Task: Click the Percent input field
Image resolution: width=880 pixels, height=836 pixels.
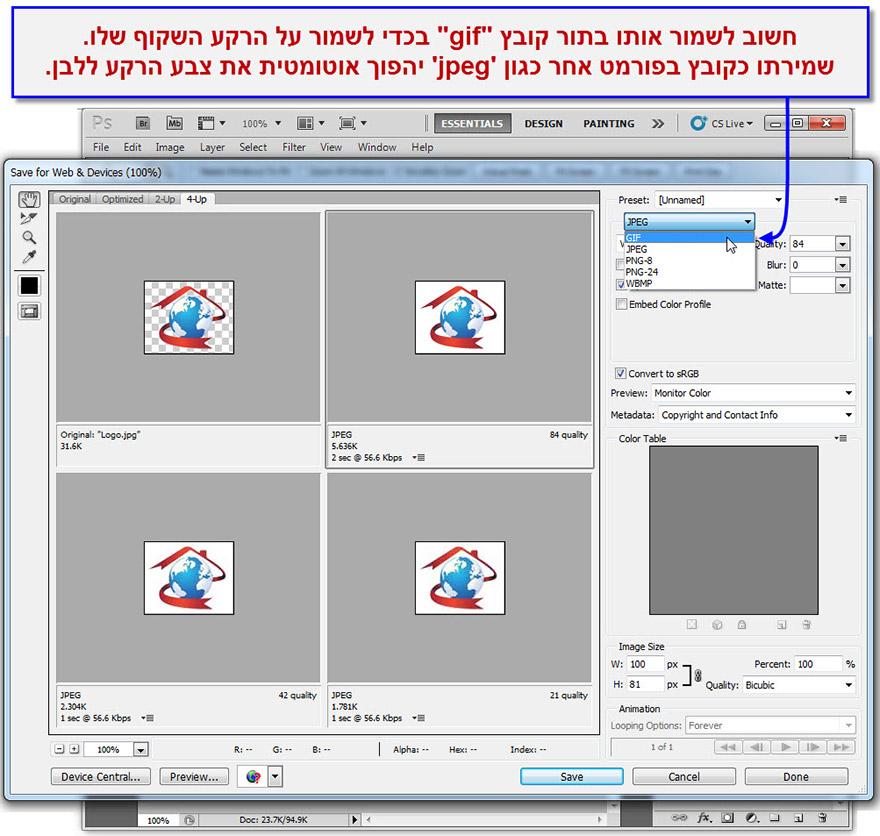Action: tap(819, 664)
